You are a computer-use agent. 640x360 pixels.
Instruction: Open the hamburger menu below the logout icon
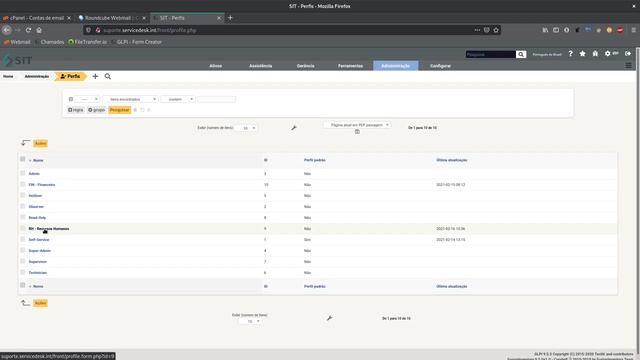pos(629,65)
